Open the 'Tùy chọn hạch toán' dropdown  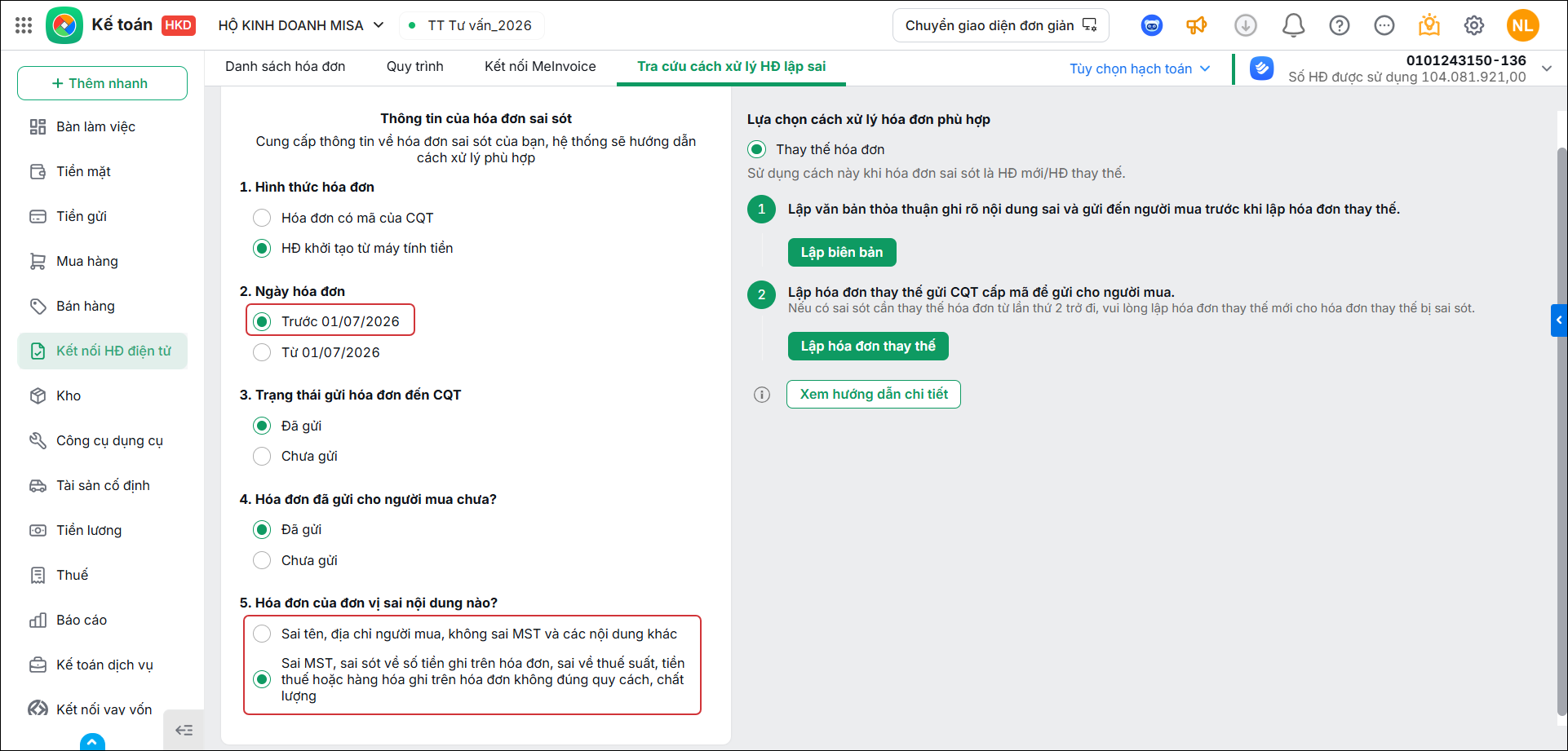(x=1140, y=68)
